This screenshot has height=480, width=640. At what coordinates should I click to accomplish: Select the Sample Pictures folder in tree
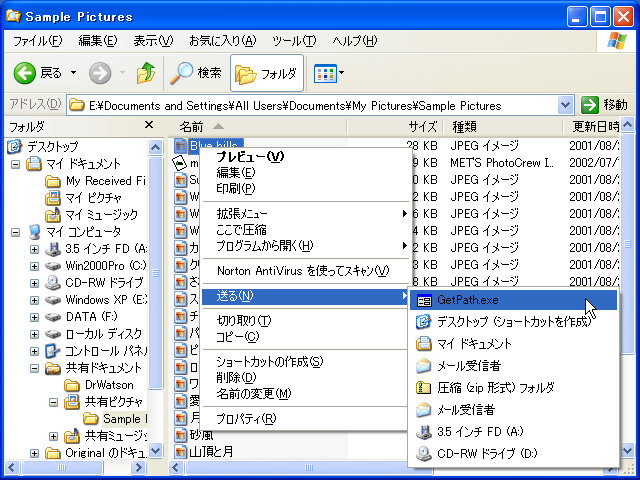coord(115,419)
